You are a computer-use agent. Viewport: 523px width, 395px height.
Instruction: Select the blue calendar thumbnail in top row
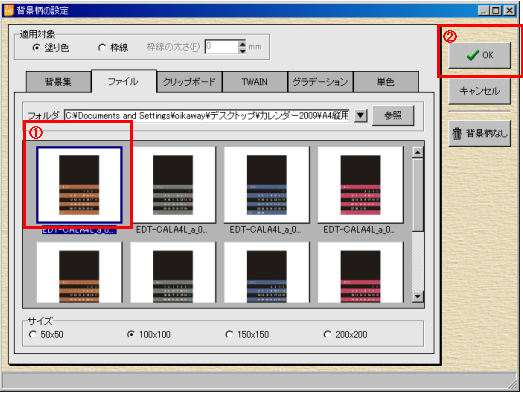coord(267,185)
